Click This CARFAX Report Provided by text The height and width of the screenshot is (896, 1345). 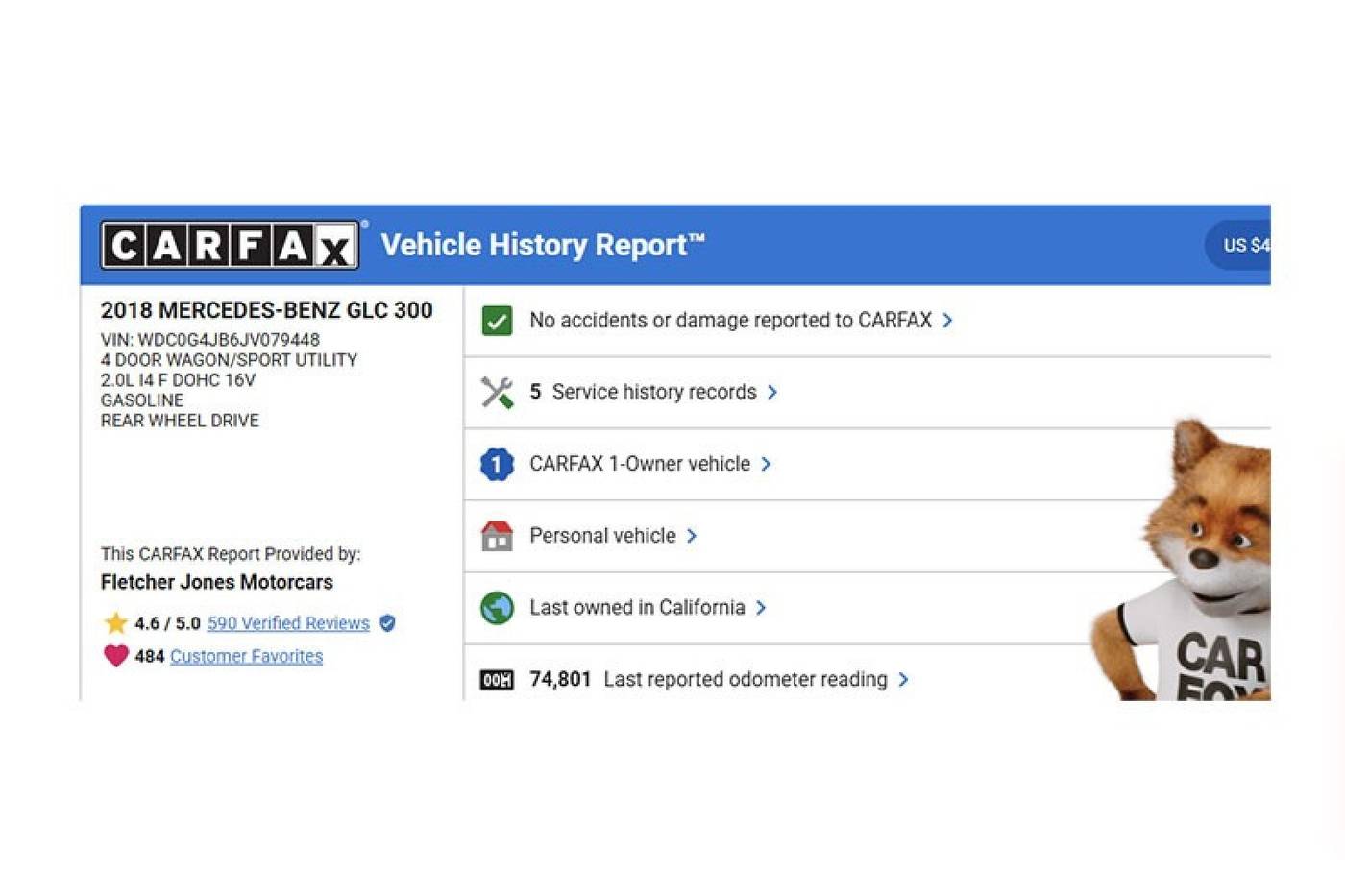coord(231,554)
